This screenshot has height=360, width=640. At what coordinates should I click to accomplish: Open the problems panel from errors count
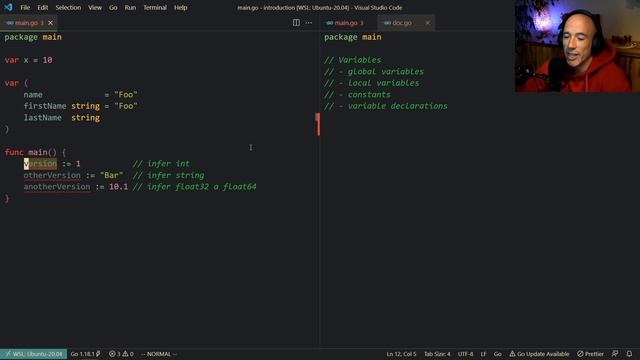click(x=115, y=354)
